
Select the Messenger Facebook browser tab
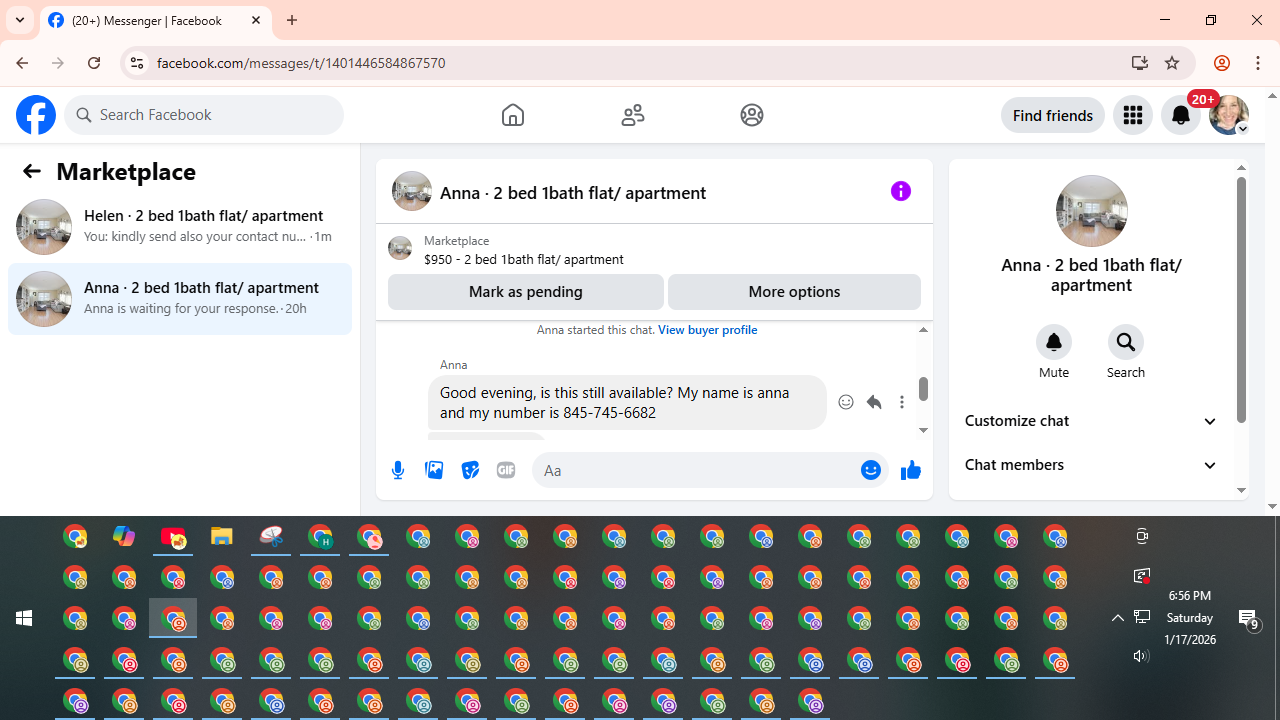coord(156,20)
